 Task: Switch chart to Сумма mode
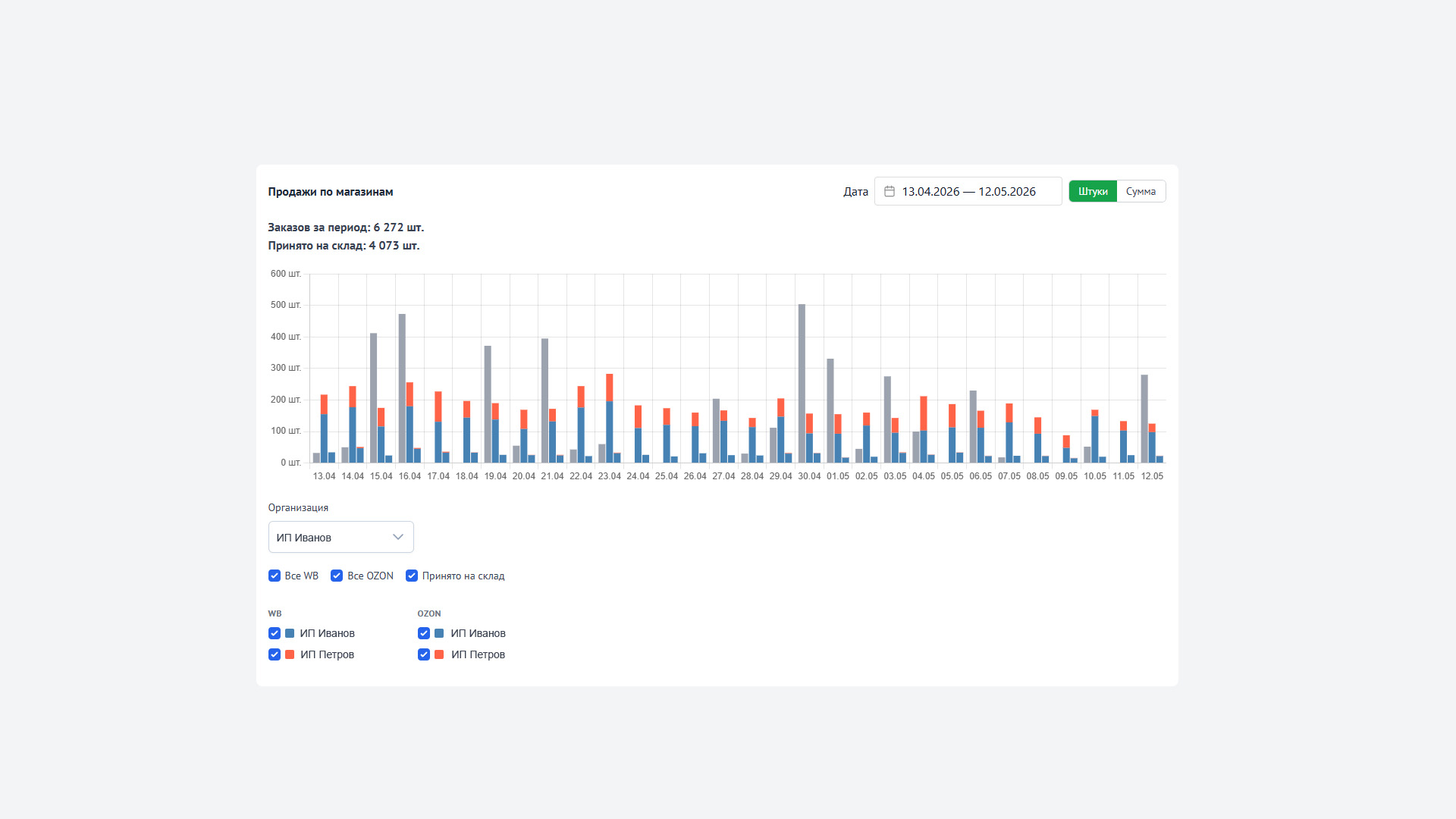click(x=1141, y=191)
